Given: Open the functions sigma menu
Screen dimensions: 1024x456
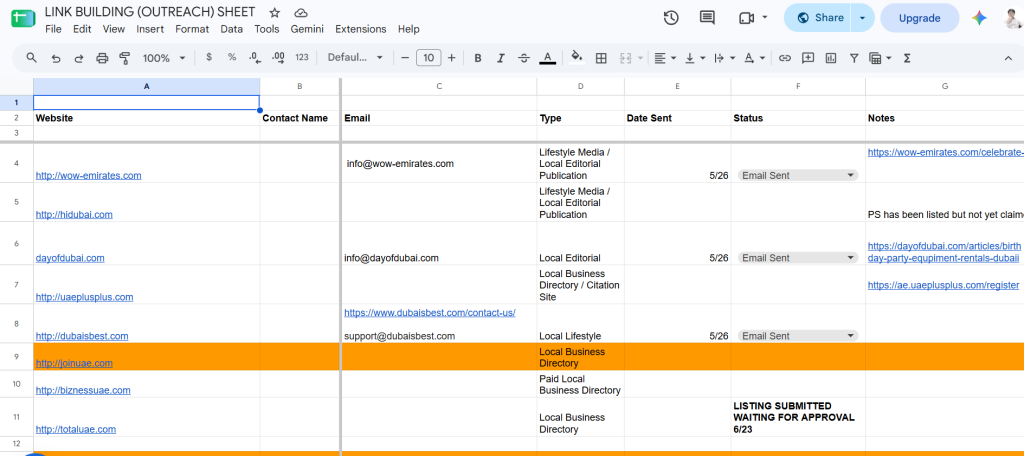Looking at the screenshot, I should (906, 58).
